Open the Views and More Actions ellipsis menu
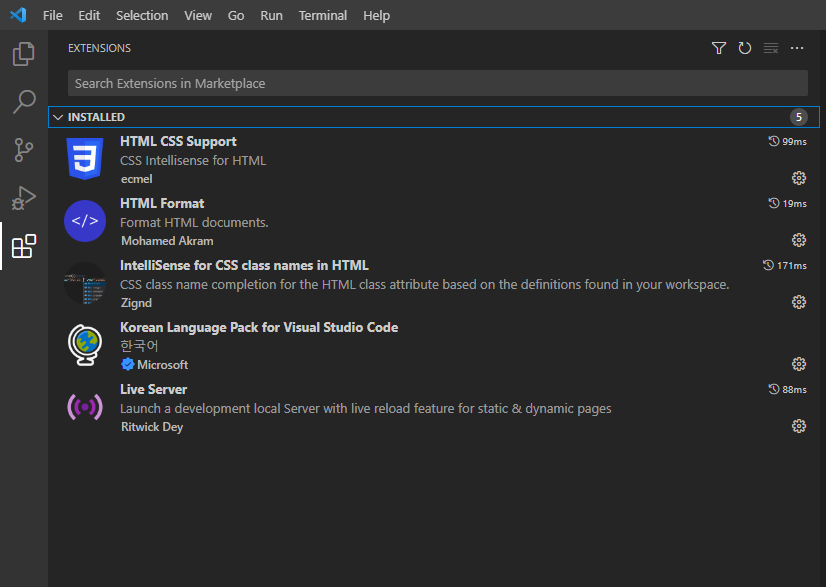The height and width of the screenshot is (587, 826). tap(797, 48)
